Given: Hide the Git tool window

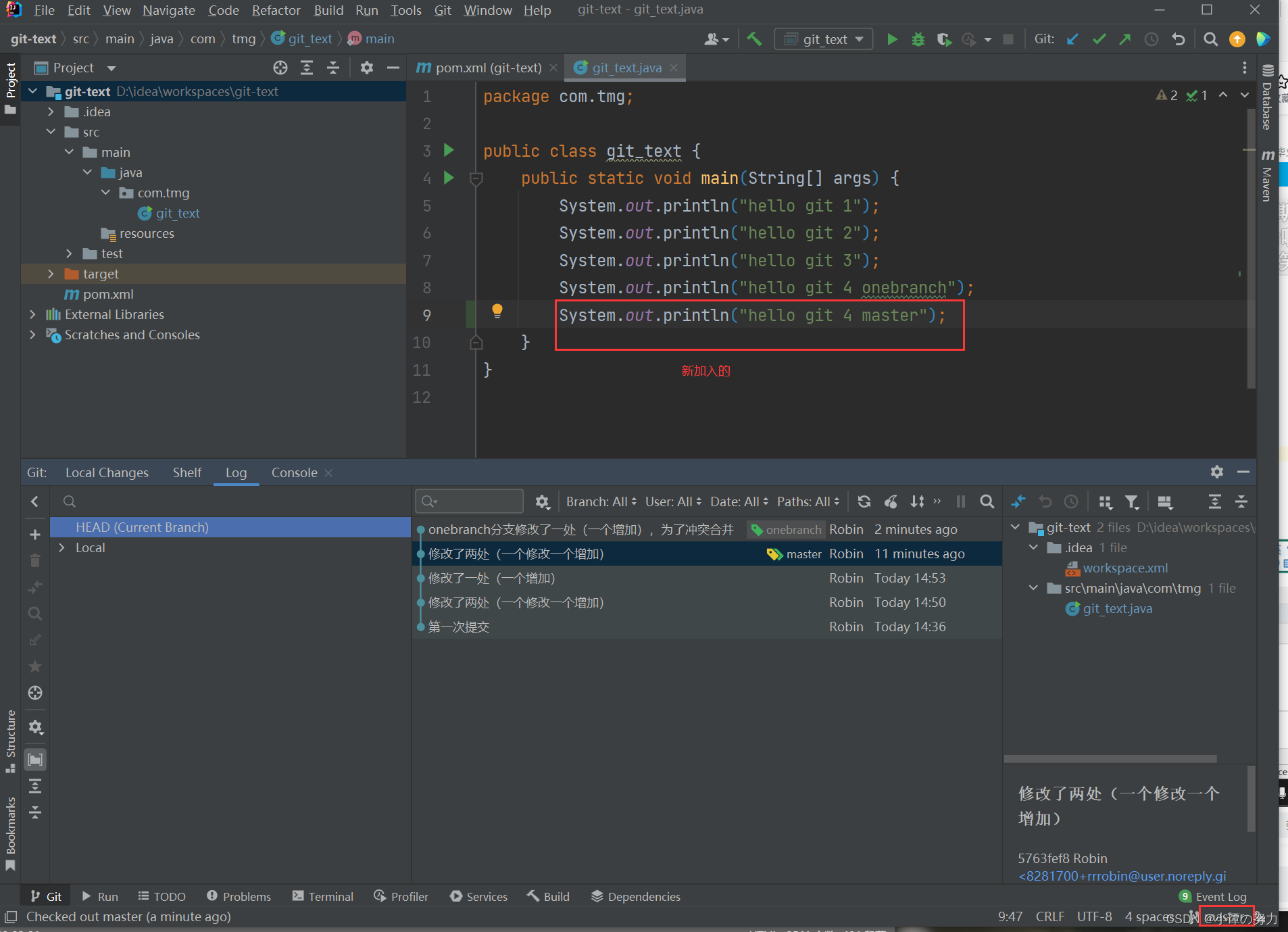Looking at the screenshot, I should pyautogui.click(x=1243, y=472).
